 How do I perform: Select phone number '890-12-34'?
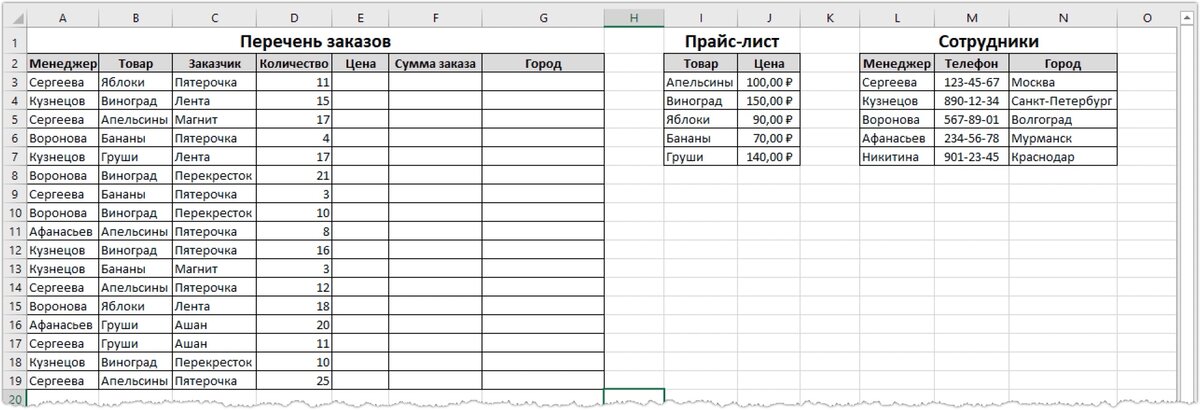(x=972, y=101)
